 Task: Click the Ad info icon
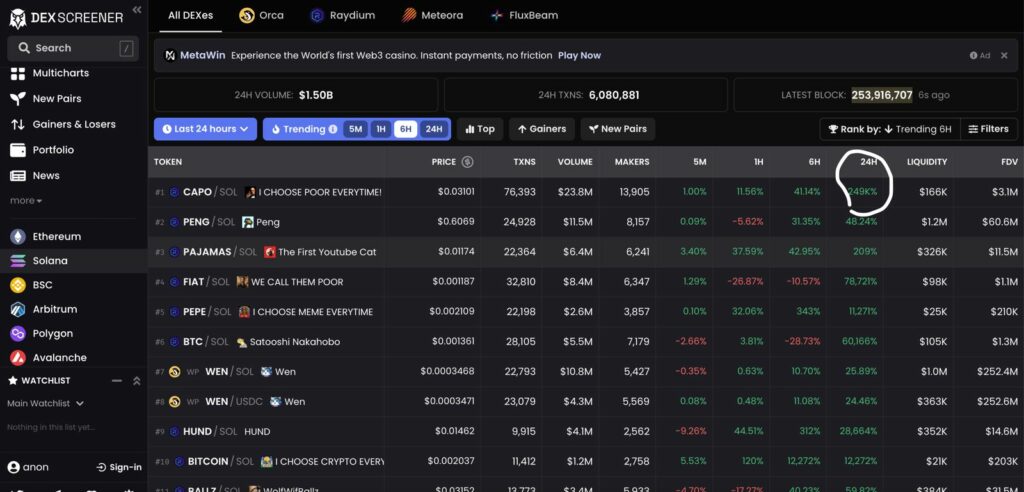coord(973,56)
